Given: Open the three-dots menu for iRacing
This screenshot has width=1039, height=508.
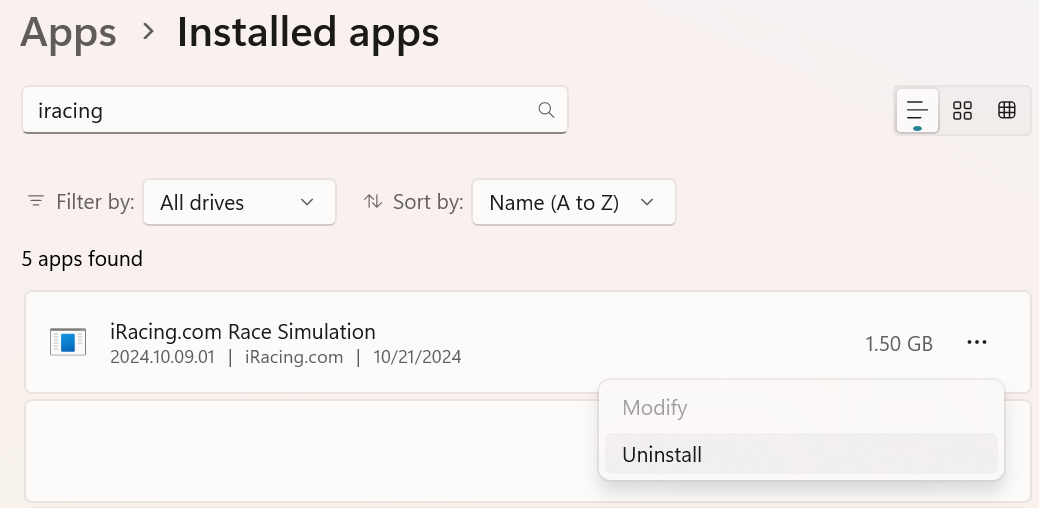Looking at the screenshot, I should pos(977,342).
